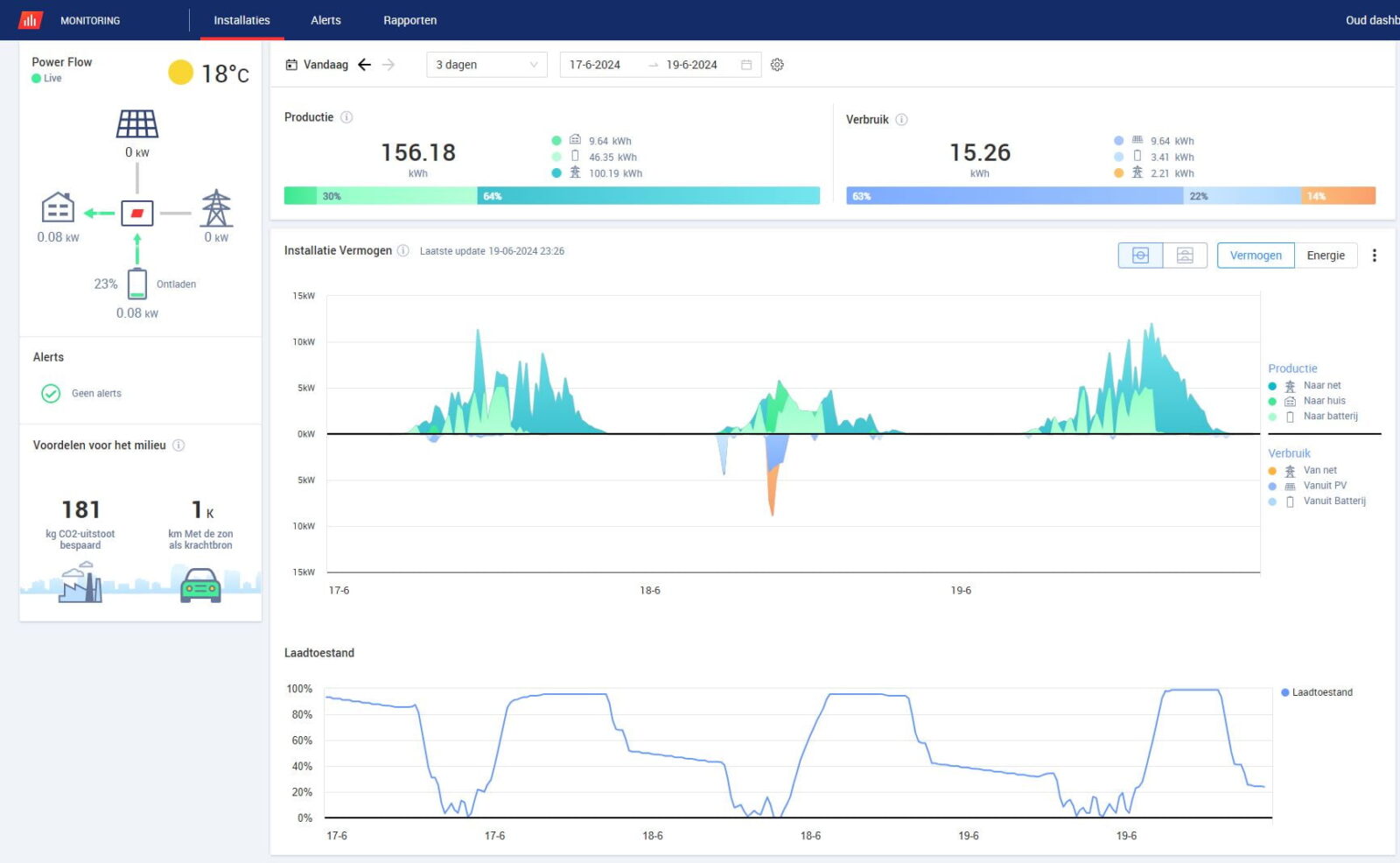The height and width of the screenshot is (863, 1400).
Task: Open the Installatie Vermogen info tooltip
Action: pos(403,250)
